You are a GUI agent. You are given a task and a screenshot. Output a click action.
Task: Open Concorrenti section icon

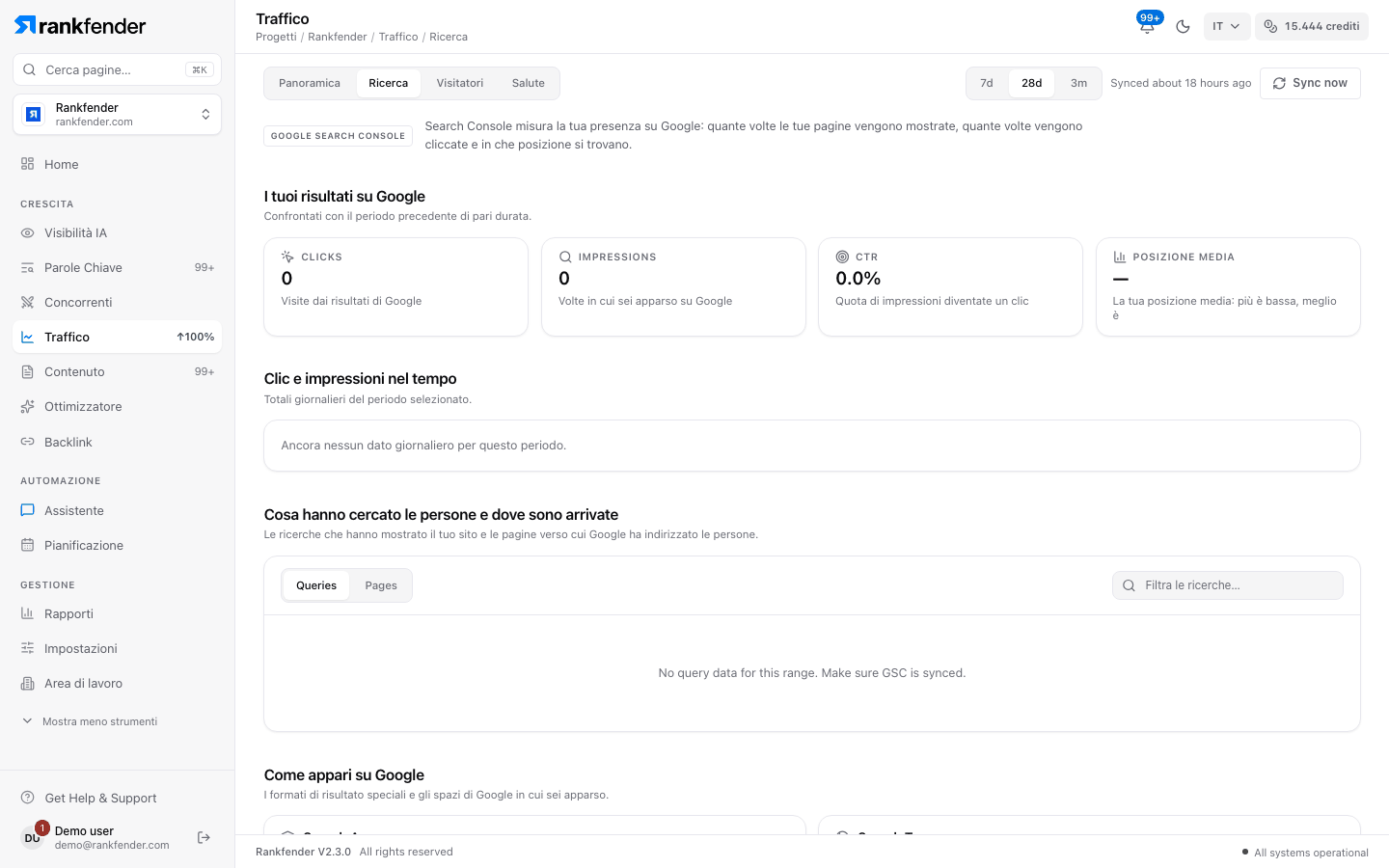(28, 303)
